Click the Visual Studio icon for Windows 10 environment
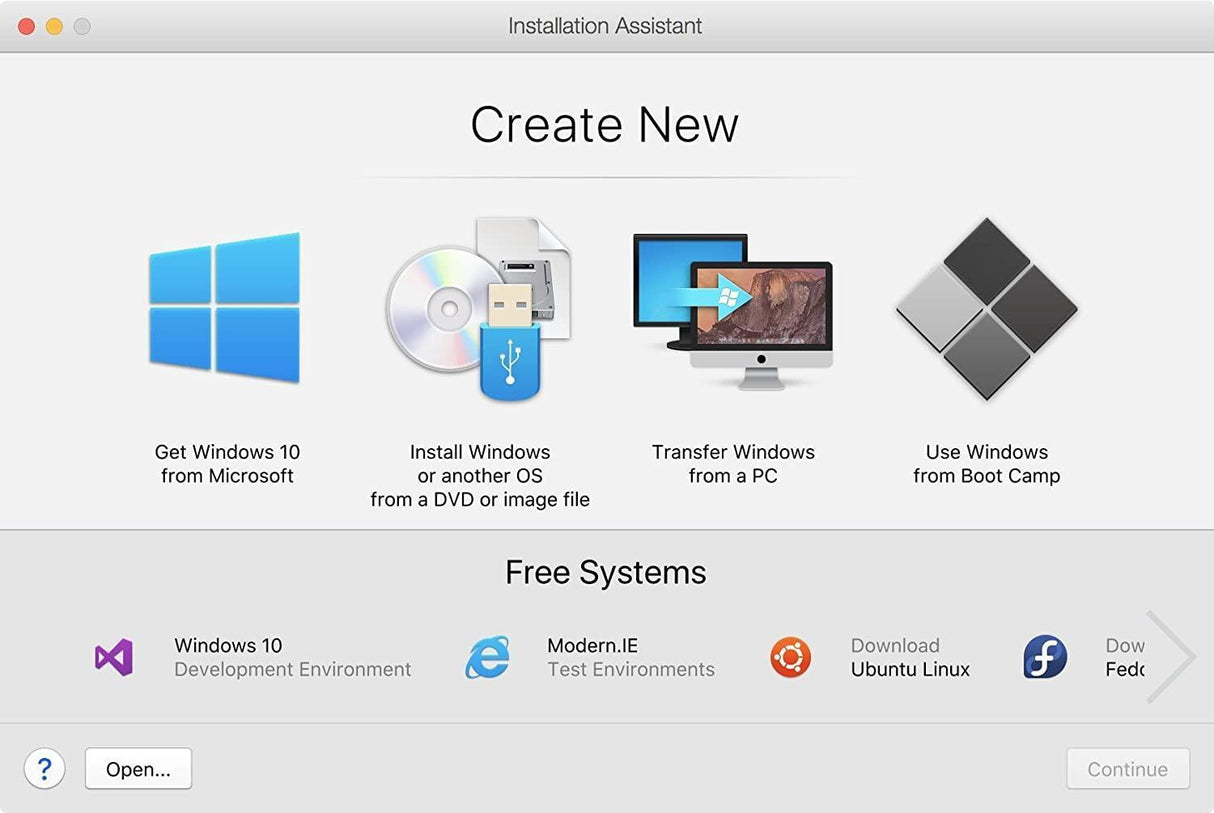 pyautogui.click(x=113, y=657)
